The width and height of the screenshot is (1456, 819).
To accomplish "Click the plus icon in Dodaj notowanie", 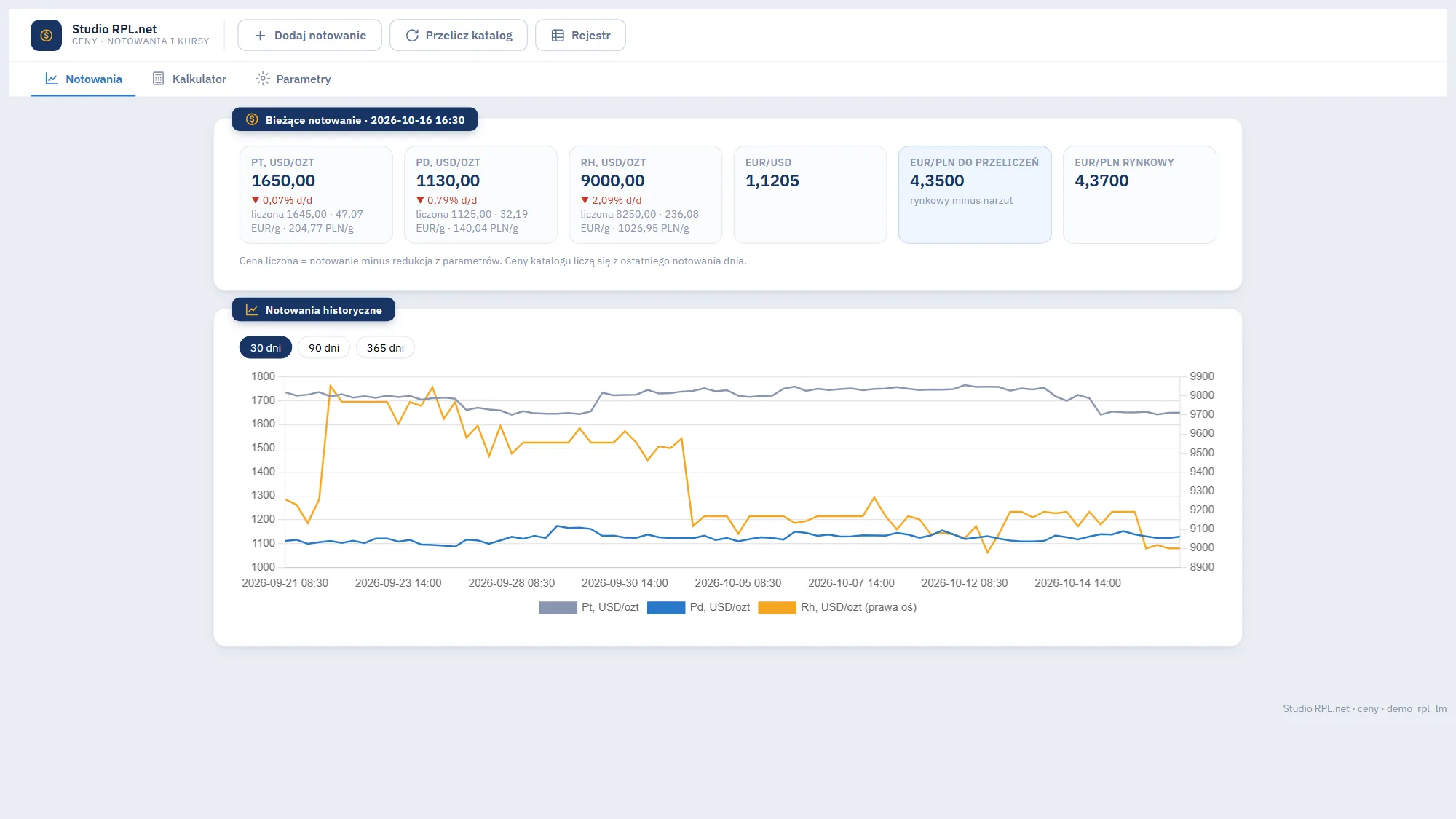I will (x=260, y=35).
